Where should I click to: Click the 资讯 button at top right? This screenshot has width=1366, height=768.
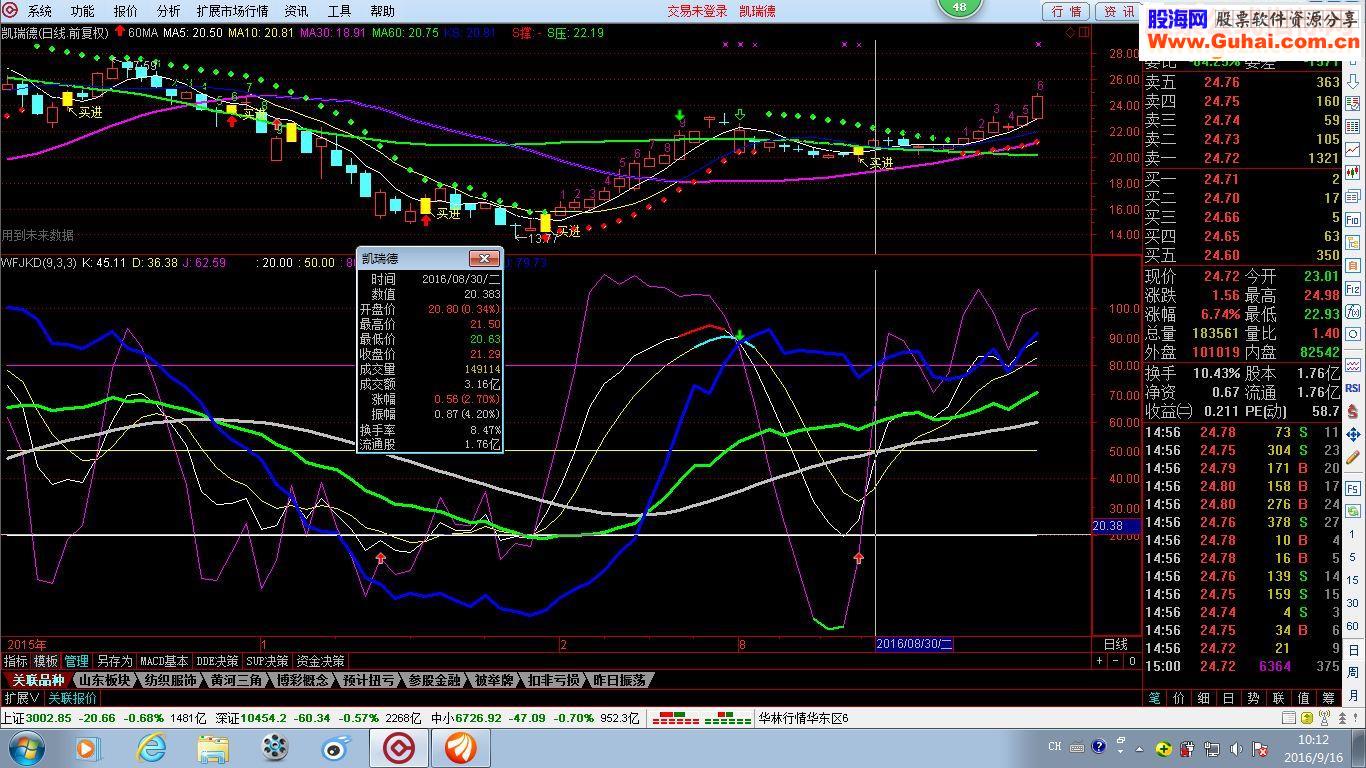pos(1118,11)
